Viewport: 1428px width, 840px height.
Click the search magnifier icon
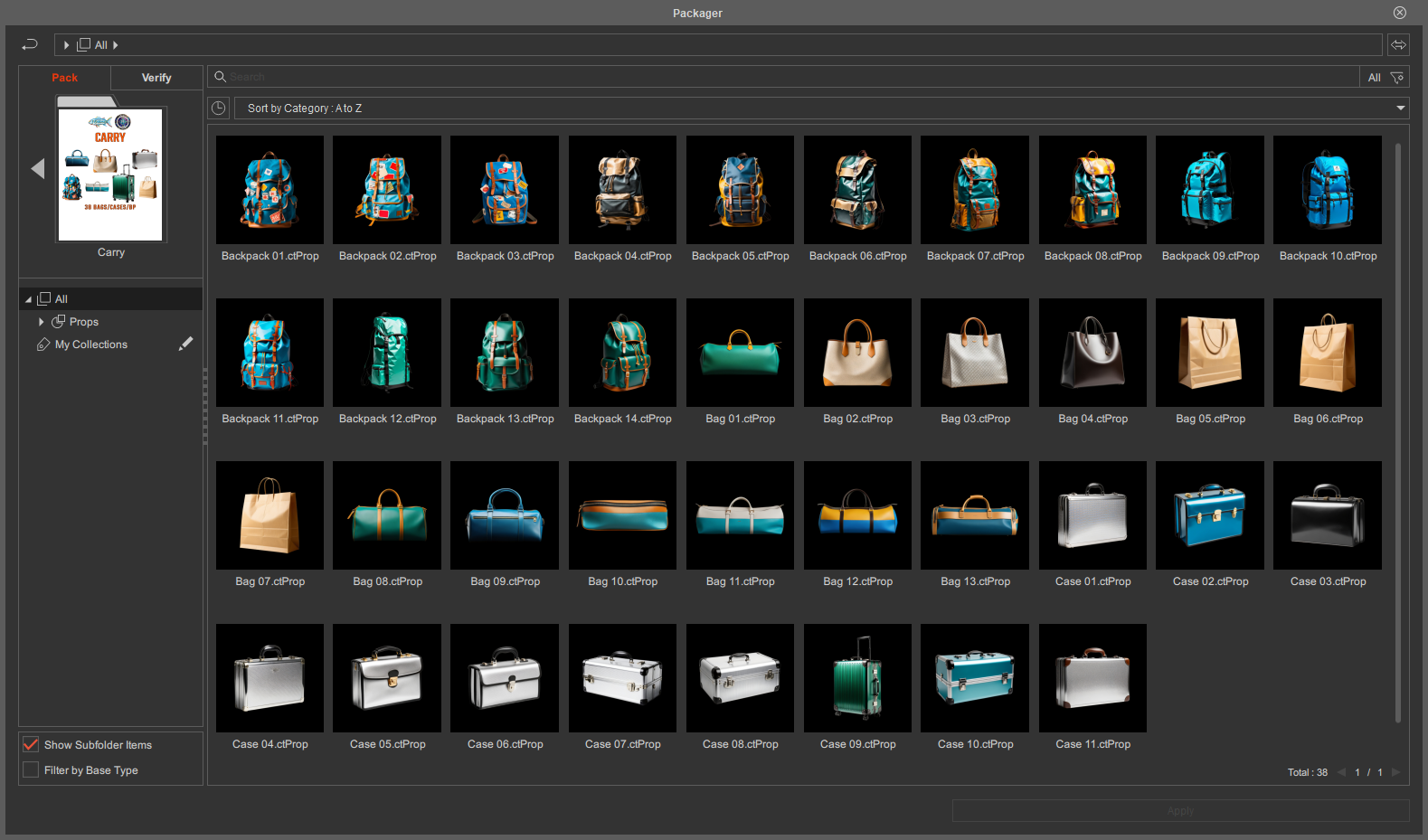tap(220, 77)
